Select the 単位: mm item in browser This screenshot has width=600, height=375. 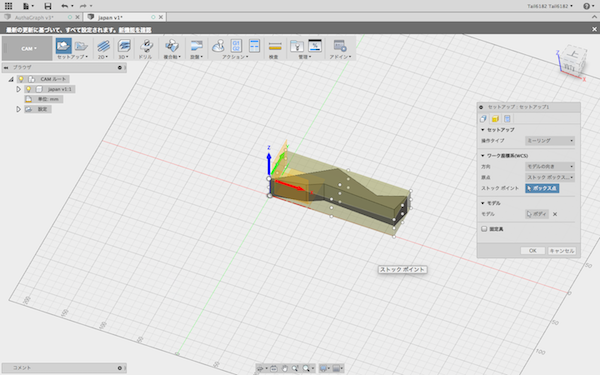[44, 99]
